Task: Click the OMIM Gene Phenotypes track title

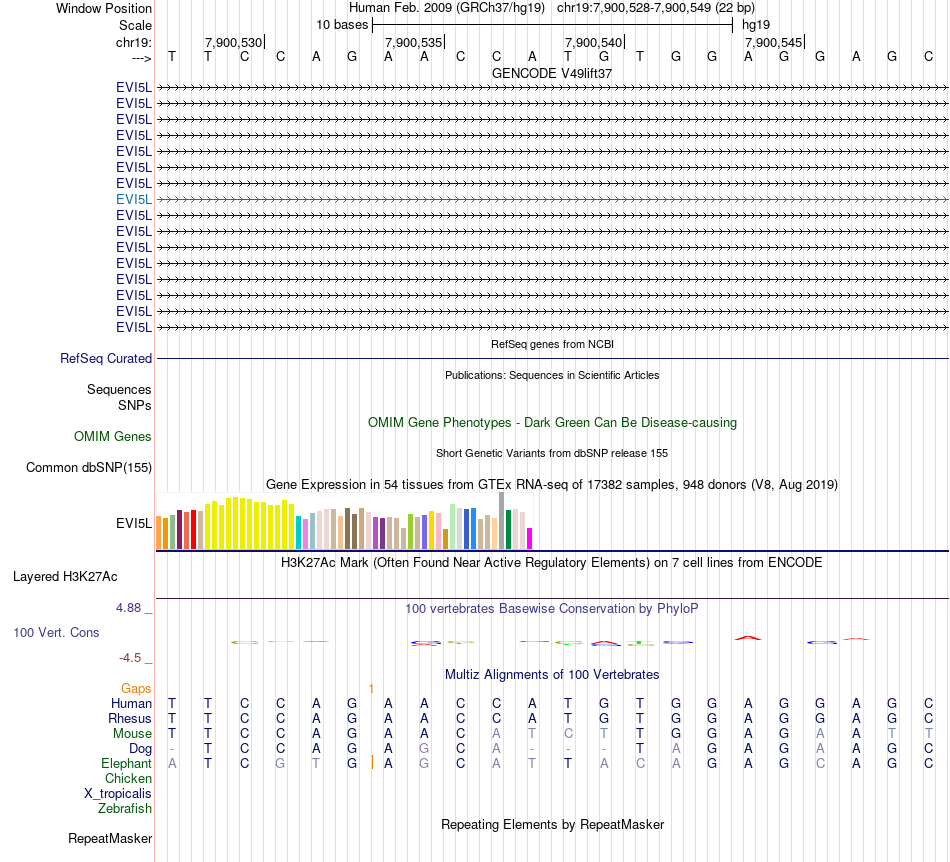Action: (552, 423)
